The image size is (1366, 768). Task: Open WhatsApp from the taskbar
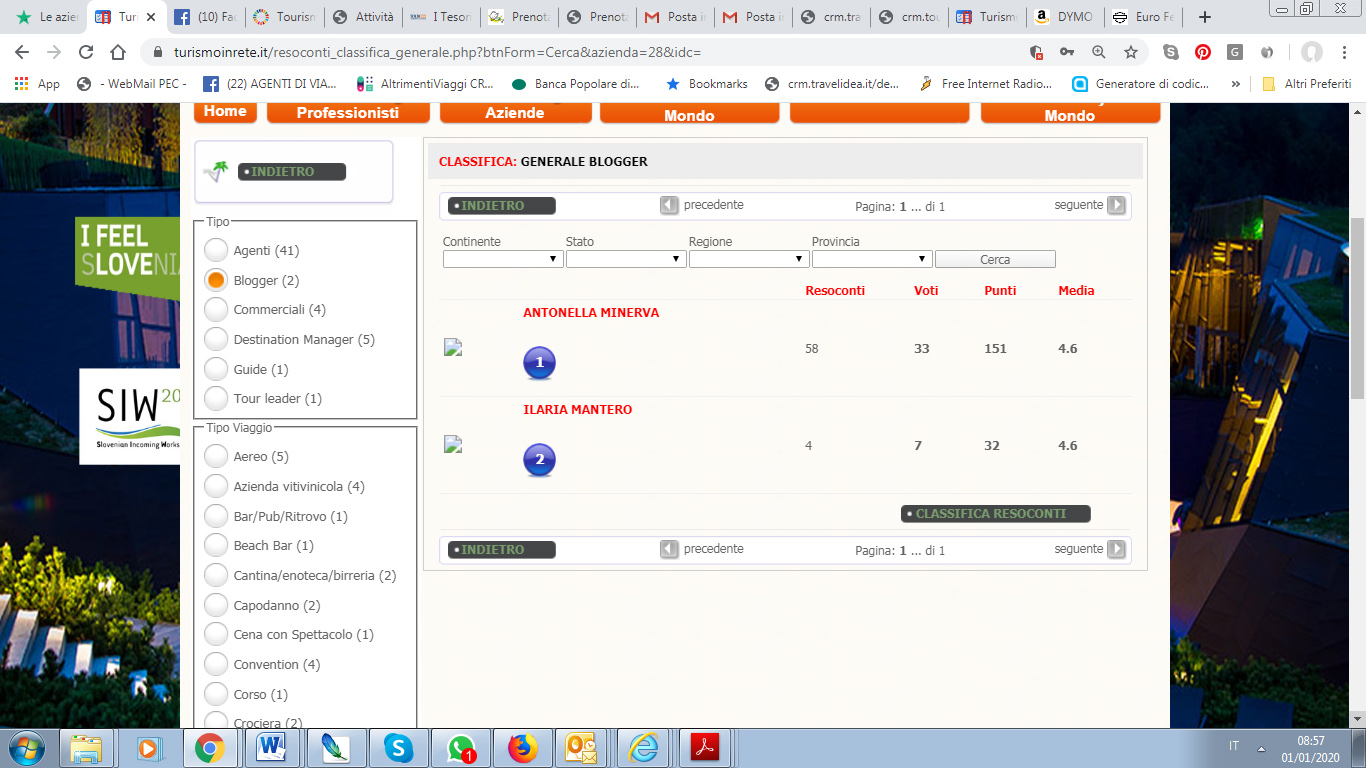[x=461, y=748]
